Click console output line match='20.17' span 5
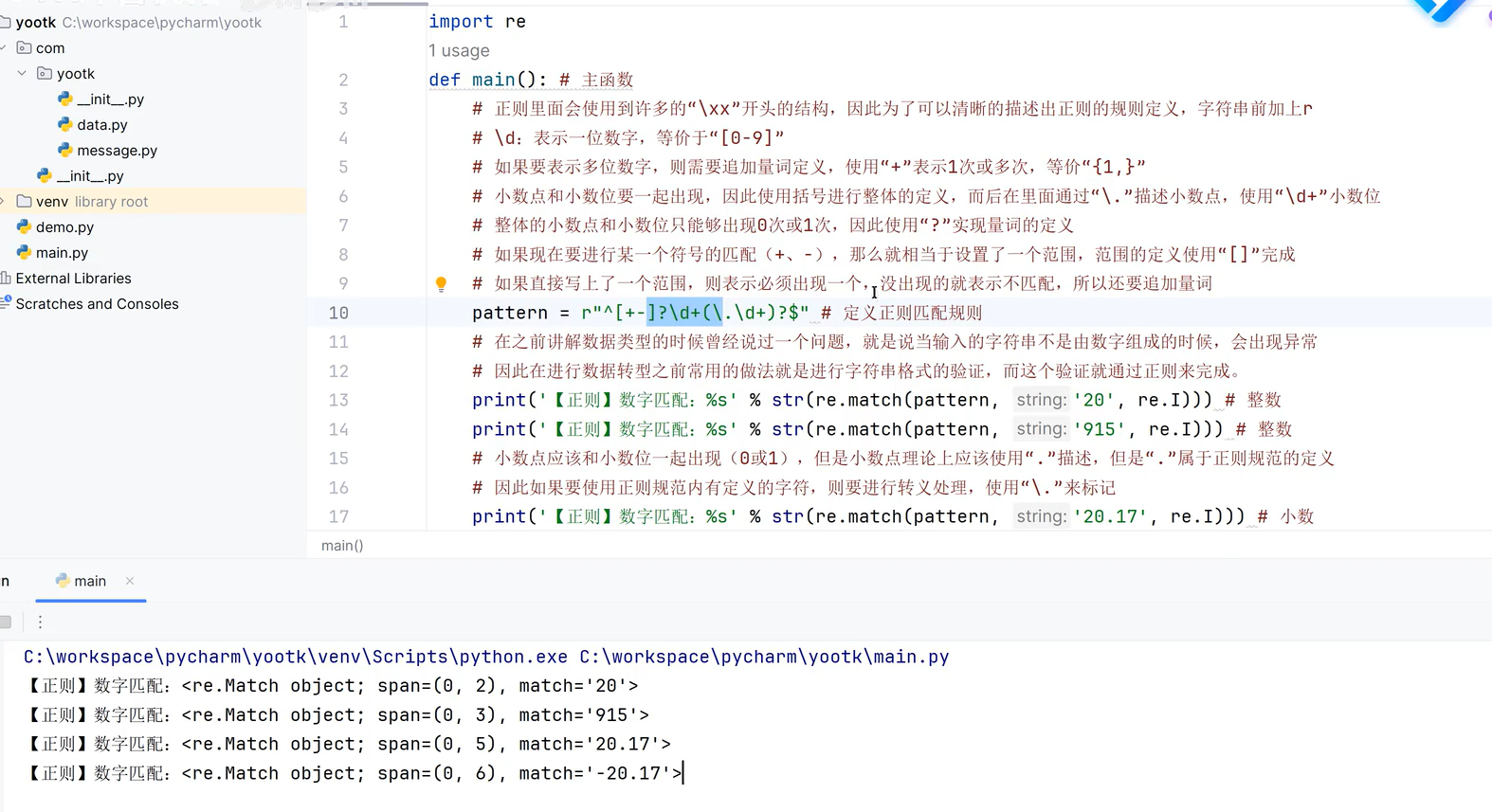This screenshot has width=1492, height=812. click(x=348, y=744)
